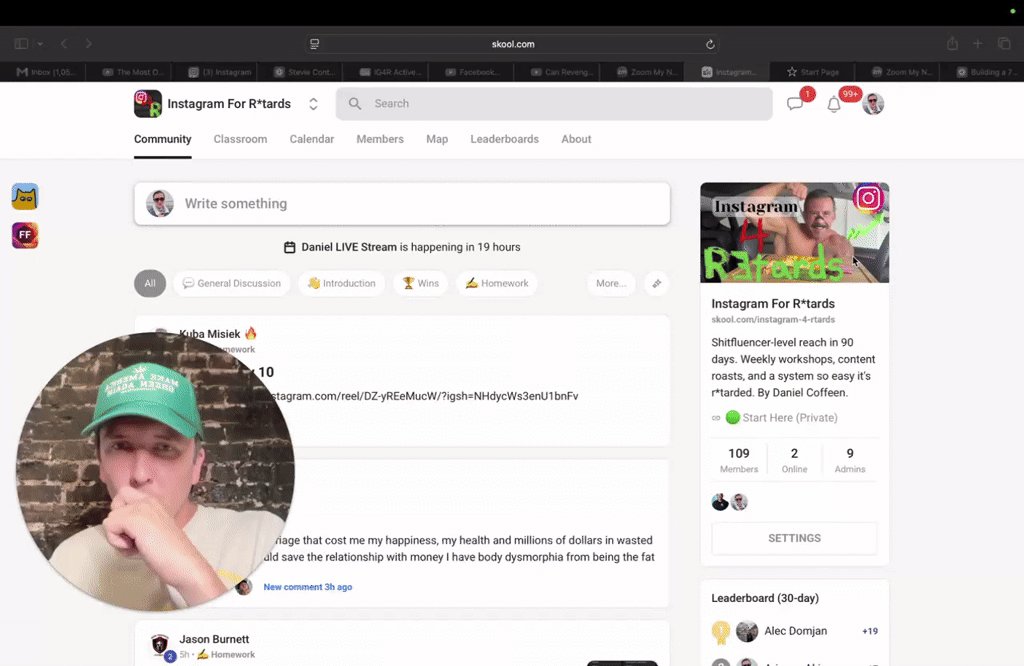This screenshot has width=1024, height=666.
Task: Switch to the FF community sidebar icon
Action: 25,235
